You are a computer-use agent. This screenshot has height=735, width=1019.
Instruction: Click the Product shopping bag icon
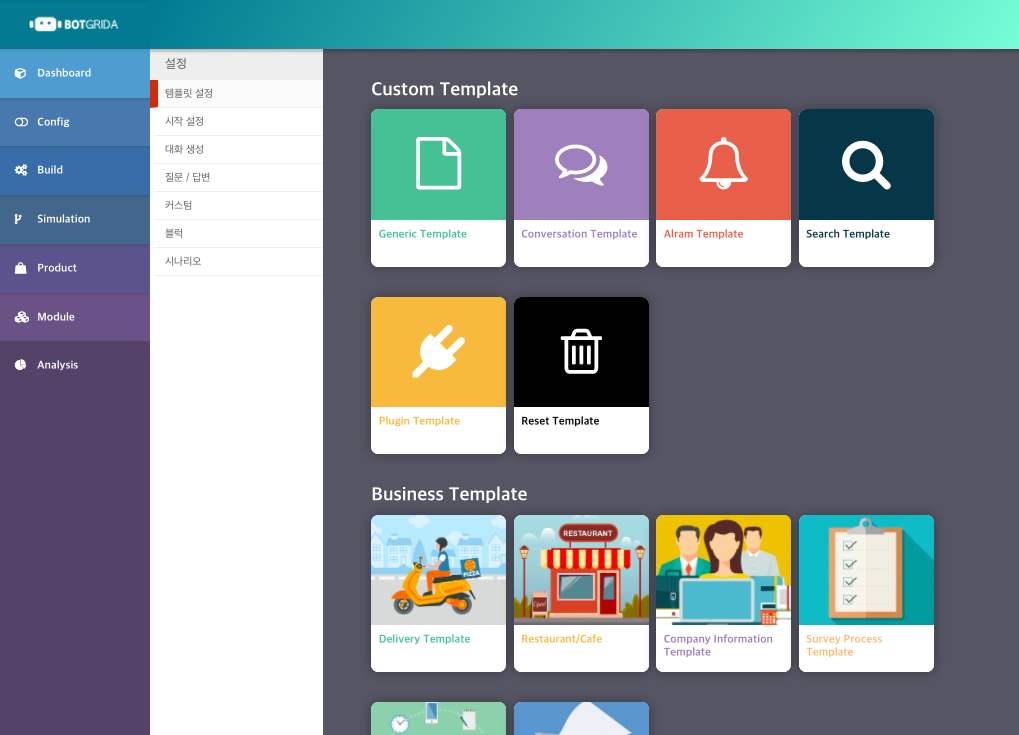(21, 268)
